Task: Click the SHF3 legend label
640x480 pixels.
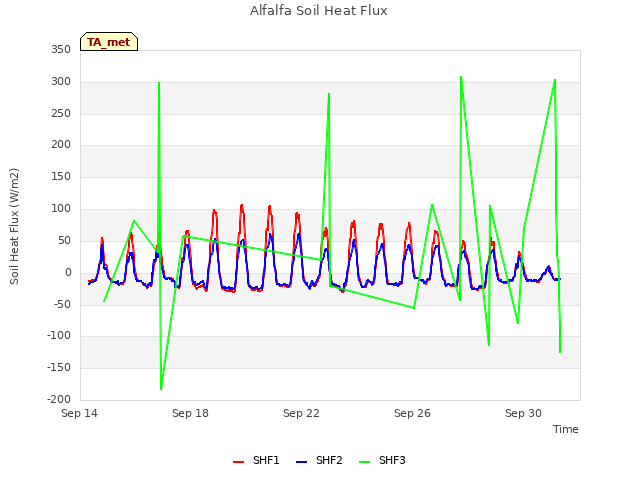Action: (x=392, y=460)
